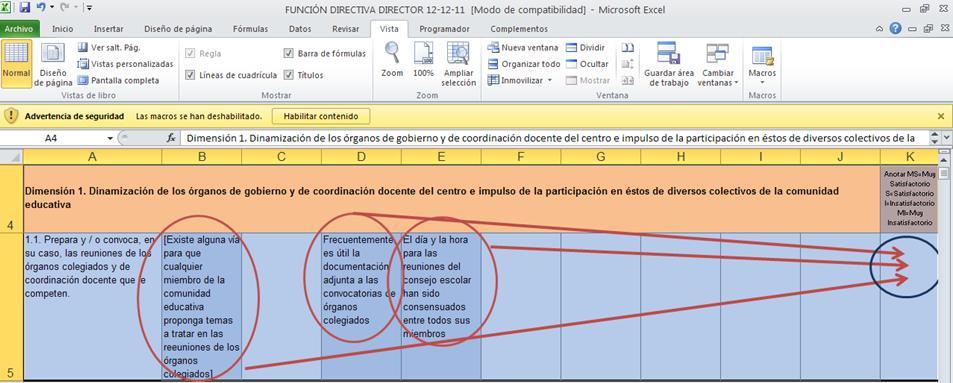Open the Customize Quick Access Toolbar dropdown

point(89,9)
